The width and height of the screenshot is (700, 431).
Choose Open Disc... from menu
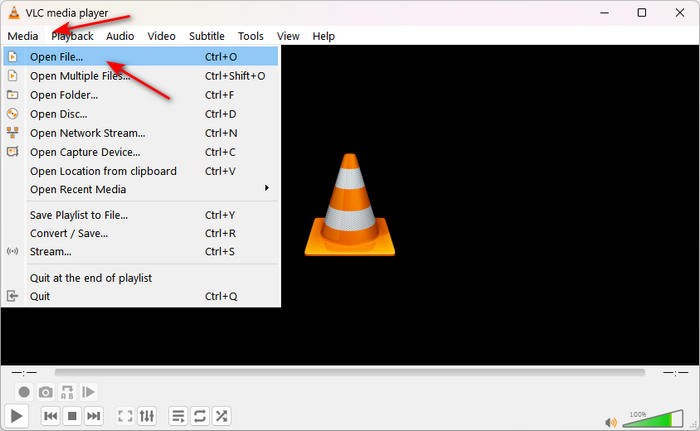[x=141, y=114]
